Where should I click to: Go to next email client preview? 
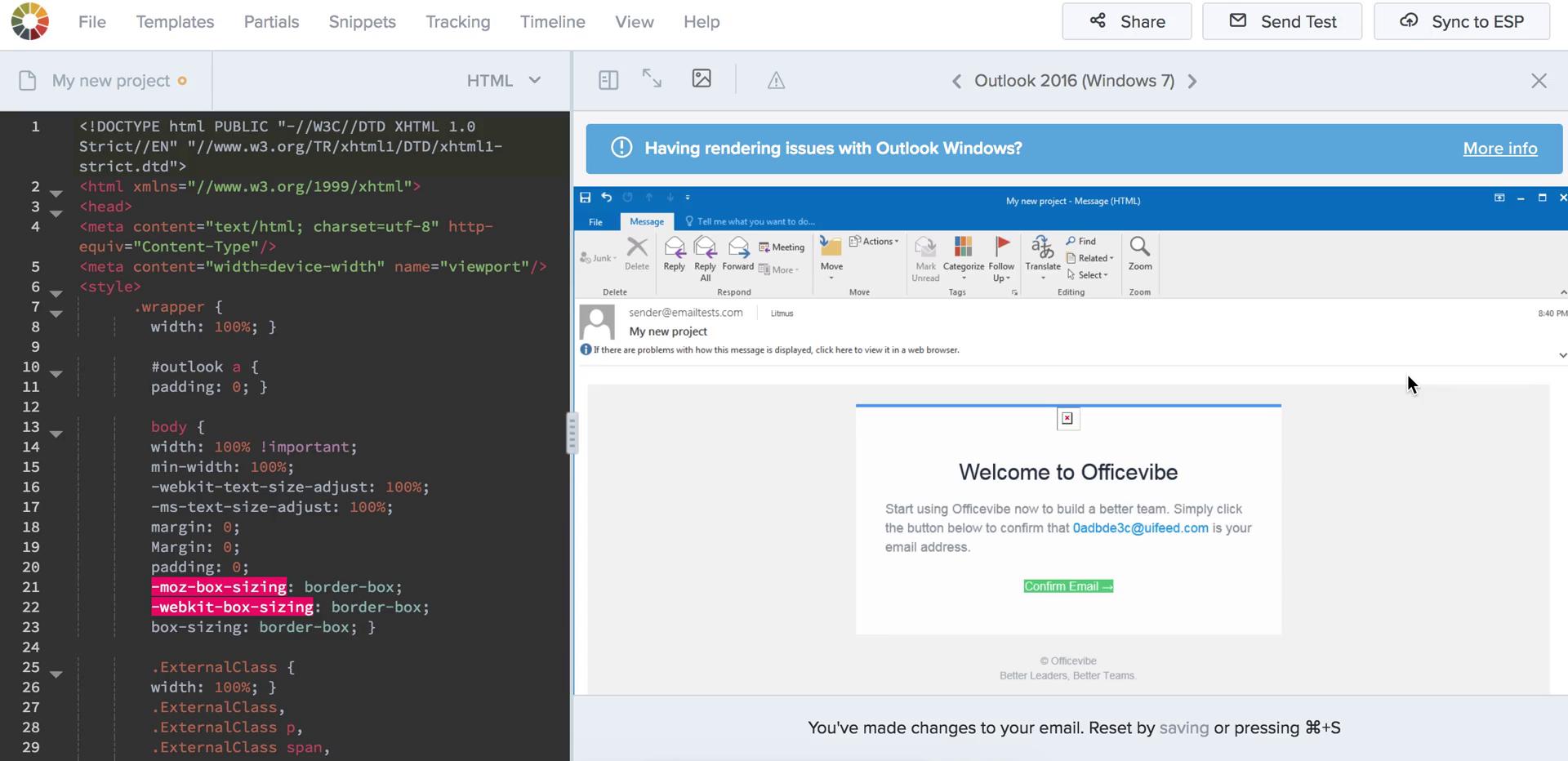click(x=1192, y=81)
